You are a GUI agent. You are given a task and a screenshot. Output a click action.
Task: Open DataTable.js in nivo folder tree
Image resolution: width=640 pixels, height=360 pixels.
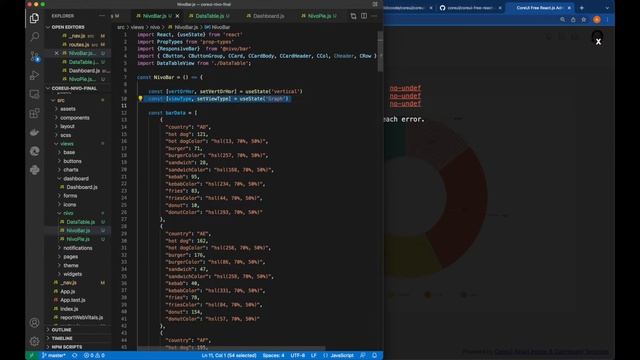(80, 222)
